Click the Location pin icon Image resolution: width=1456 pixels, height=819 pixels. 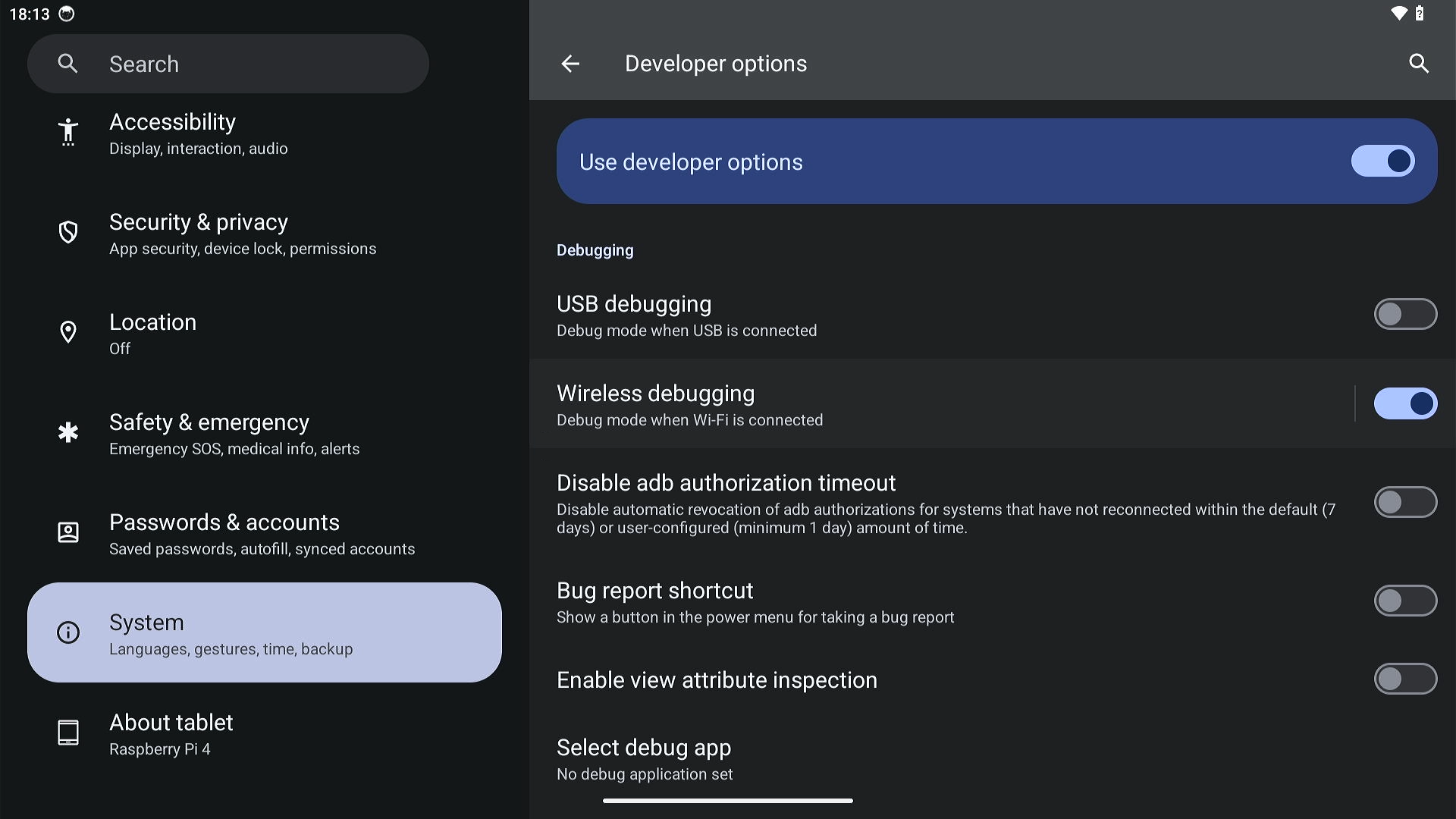point(68,332)
